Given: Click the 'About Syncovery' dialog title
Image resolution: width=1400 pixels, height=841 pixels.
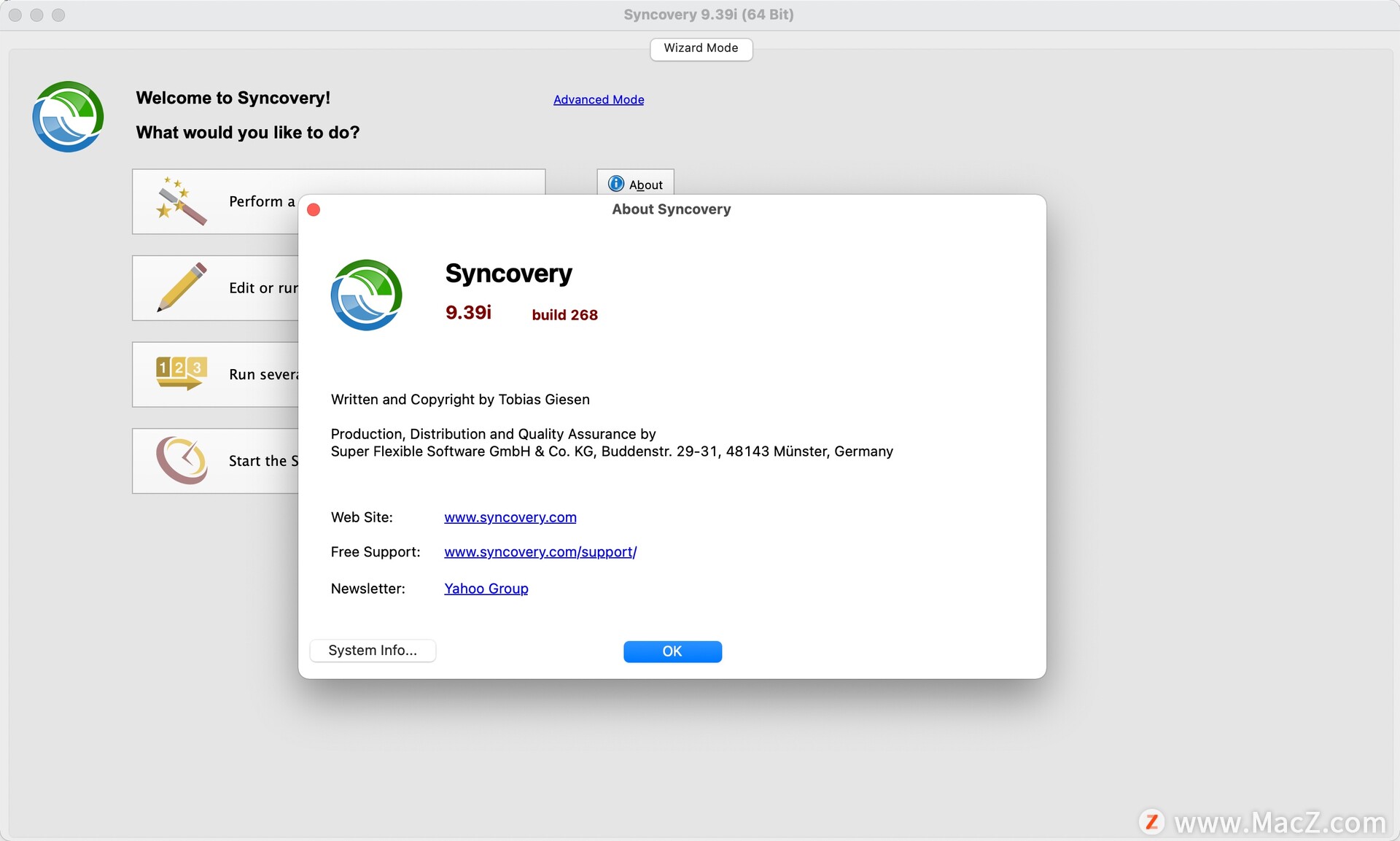Looking at the screenshot, I should pos(671,209).
